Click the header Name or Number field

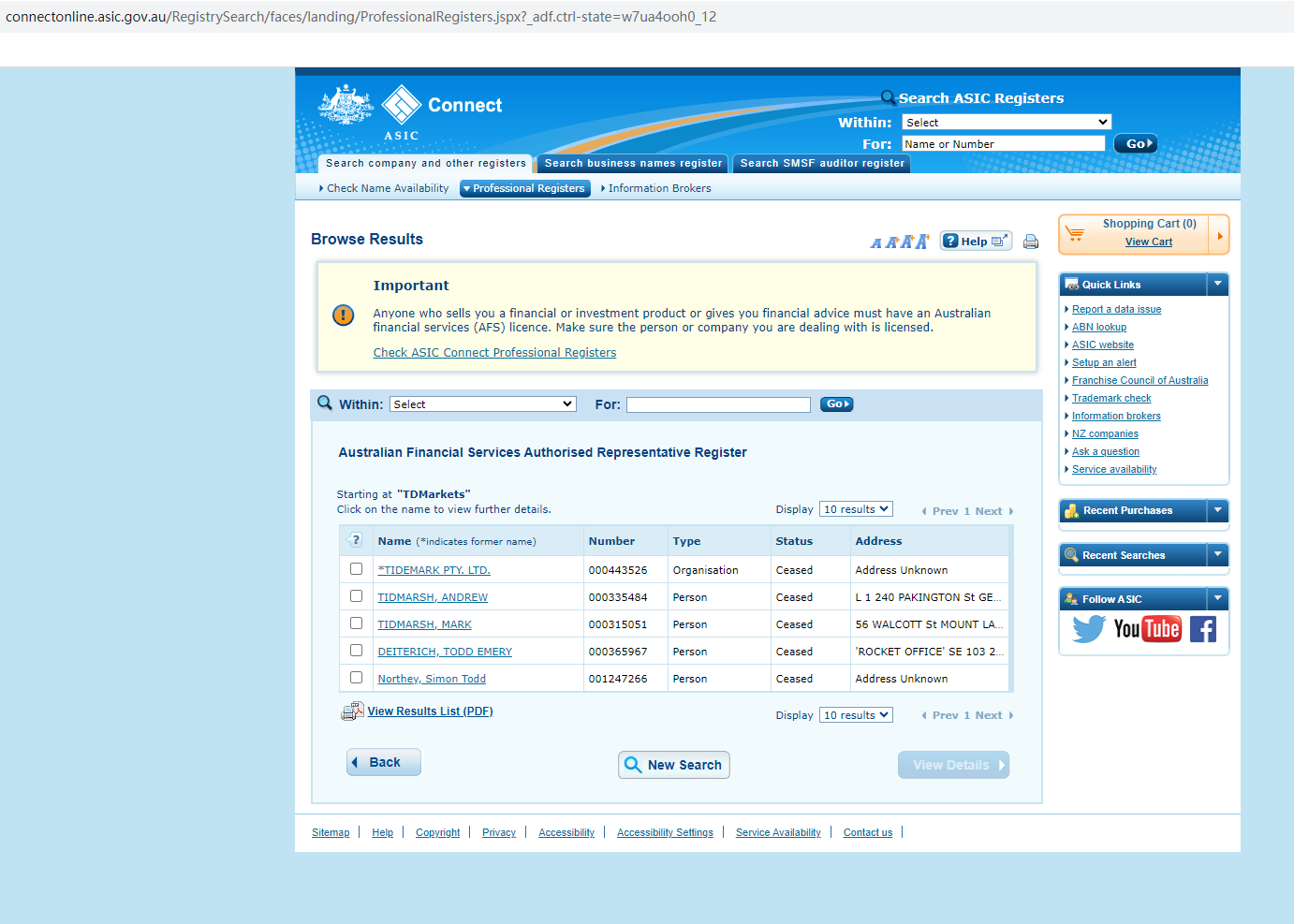pyautogui.click(x=1003, y=143)
